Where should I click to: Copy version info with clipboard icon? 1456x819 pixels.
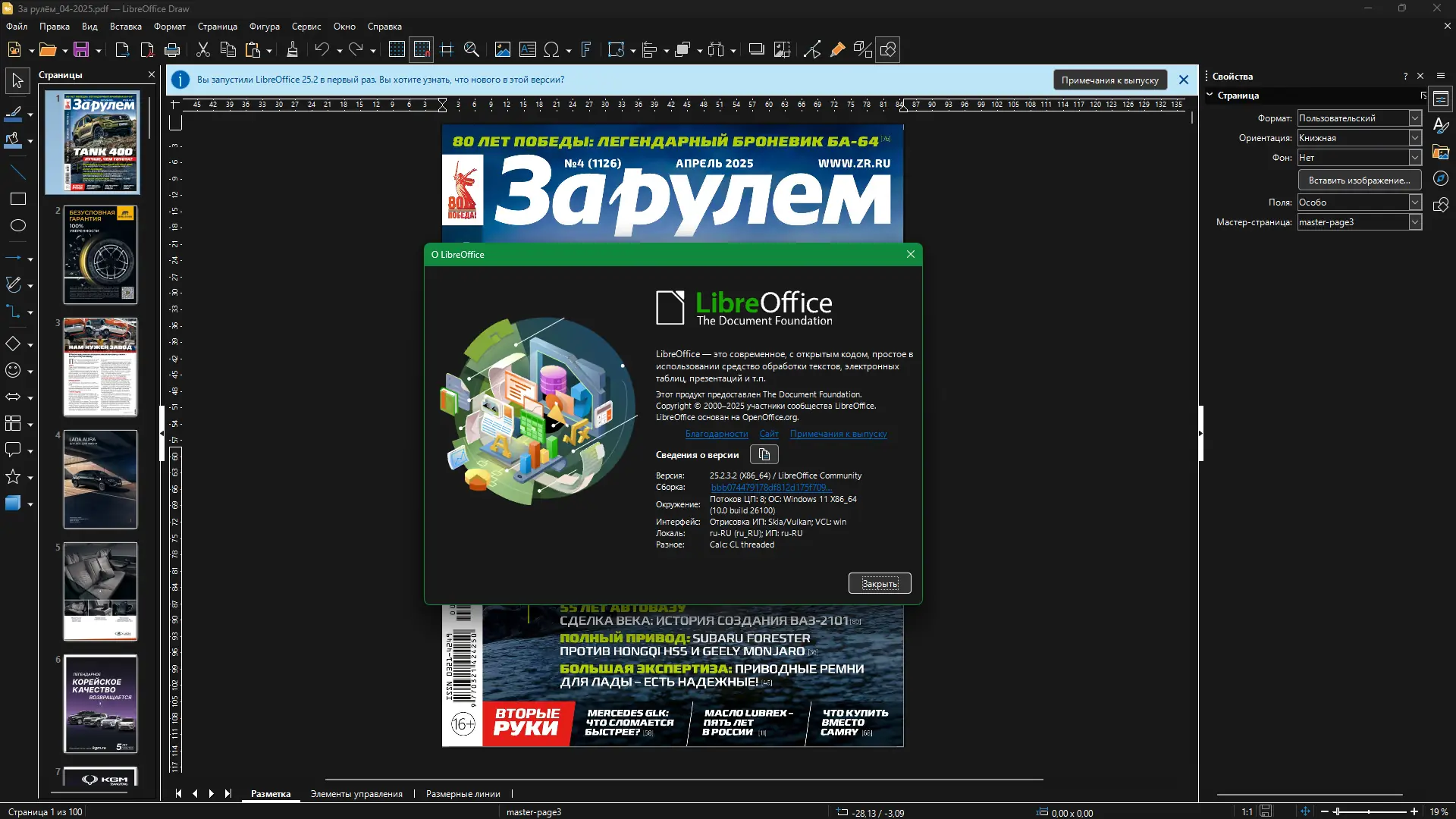pos(764,454)
